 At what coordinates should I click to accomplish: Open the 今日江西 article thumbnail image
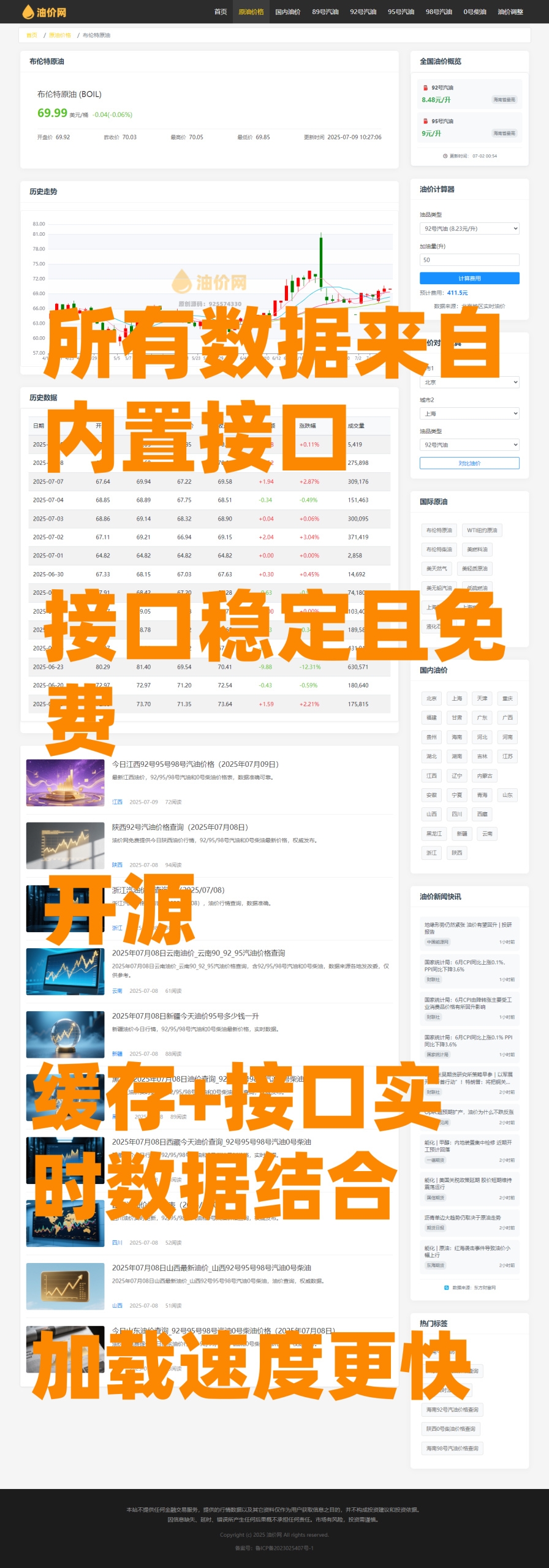click(66, 783)
